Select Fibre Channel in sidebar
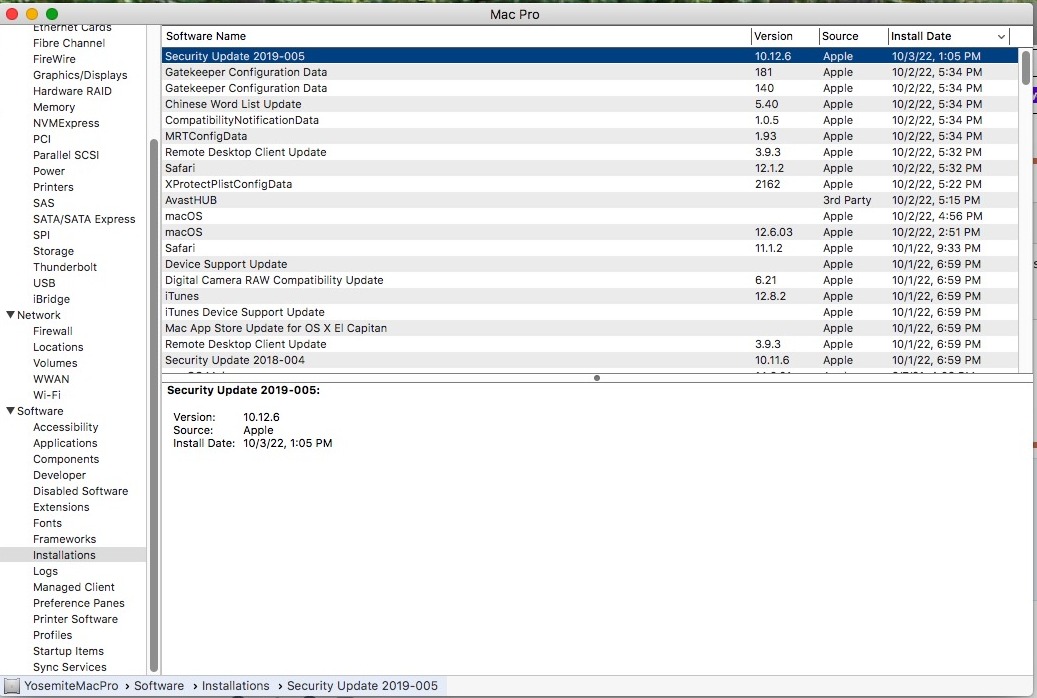Image resolution: width=1037 pixels, height=698 pixels. point(69,43)
